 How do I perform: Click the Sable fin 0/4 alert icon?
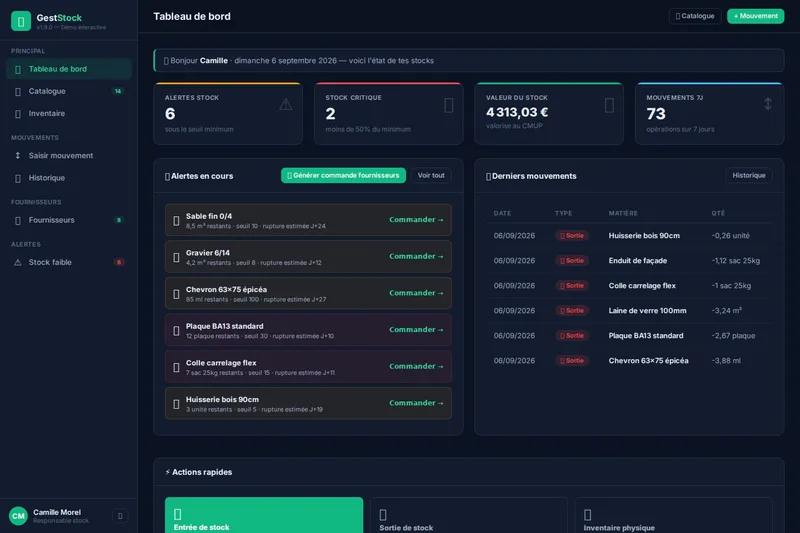pos(176,221)
